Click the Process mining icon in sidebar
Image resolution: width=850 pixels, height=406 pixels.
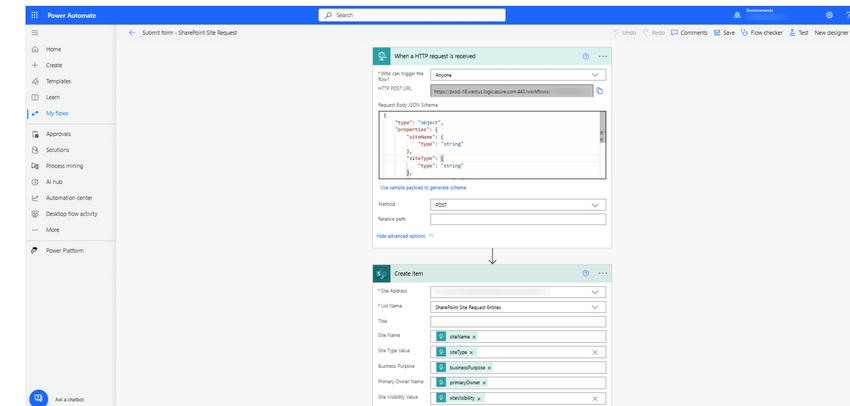[x=35, y=166]
